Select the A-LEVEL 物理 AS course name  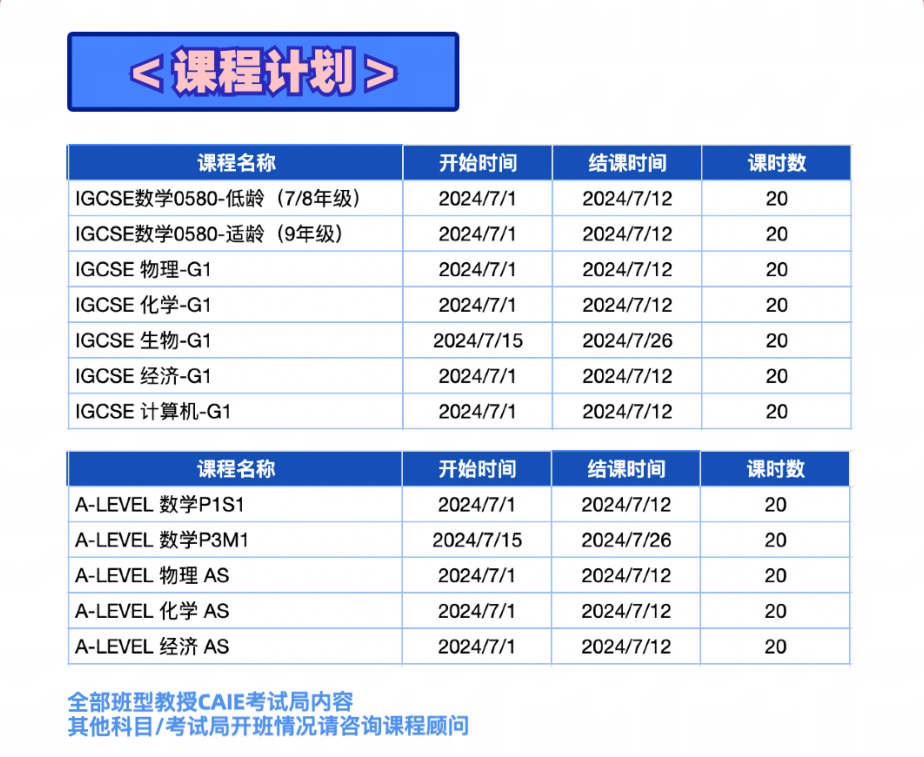coord(152,576)
